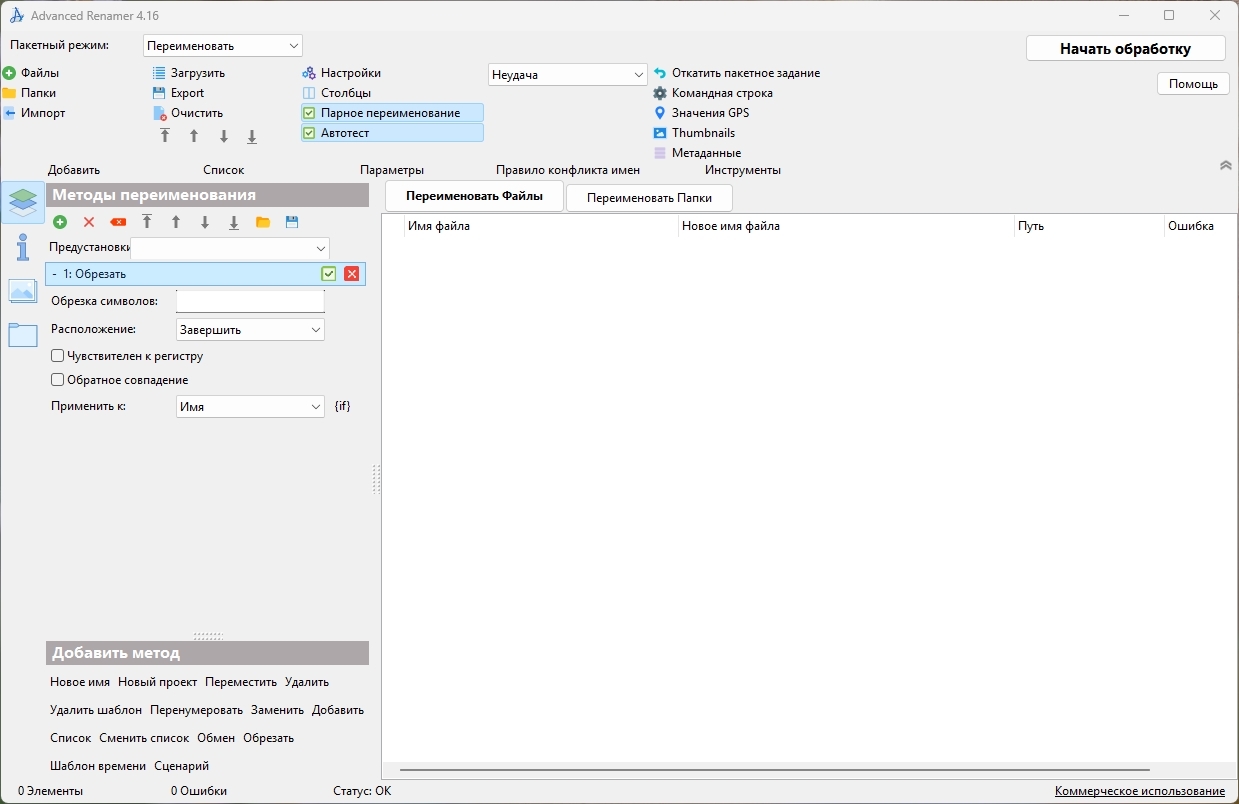
Task: Open the renaming methods layers sidebar icon
Action: (23, 202)
